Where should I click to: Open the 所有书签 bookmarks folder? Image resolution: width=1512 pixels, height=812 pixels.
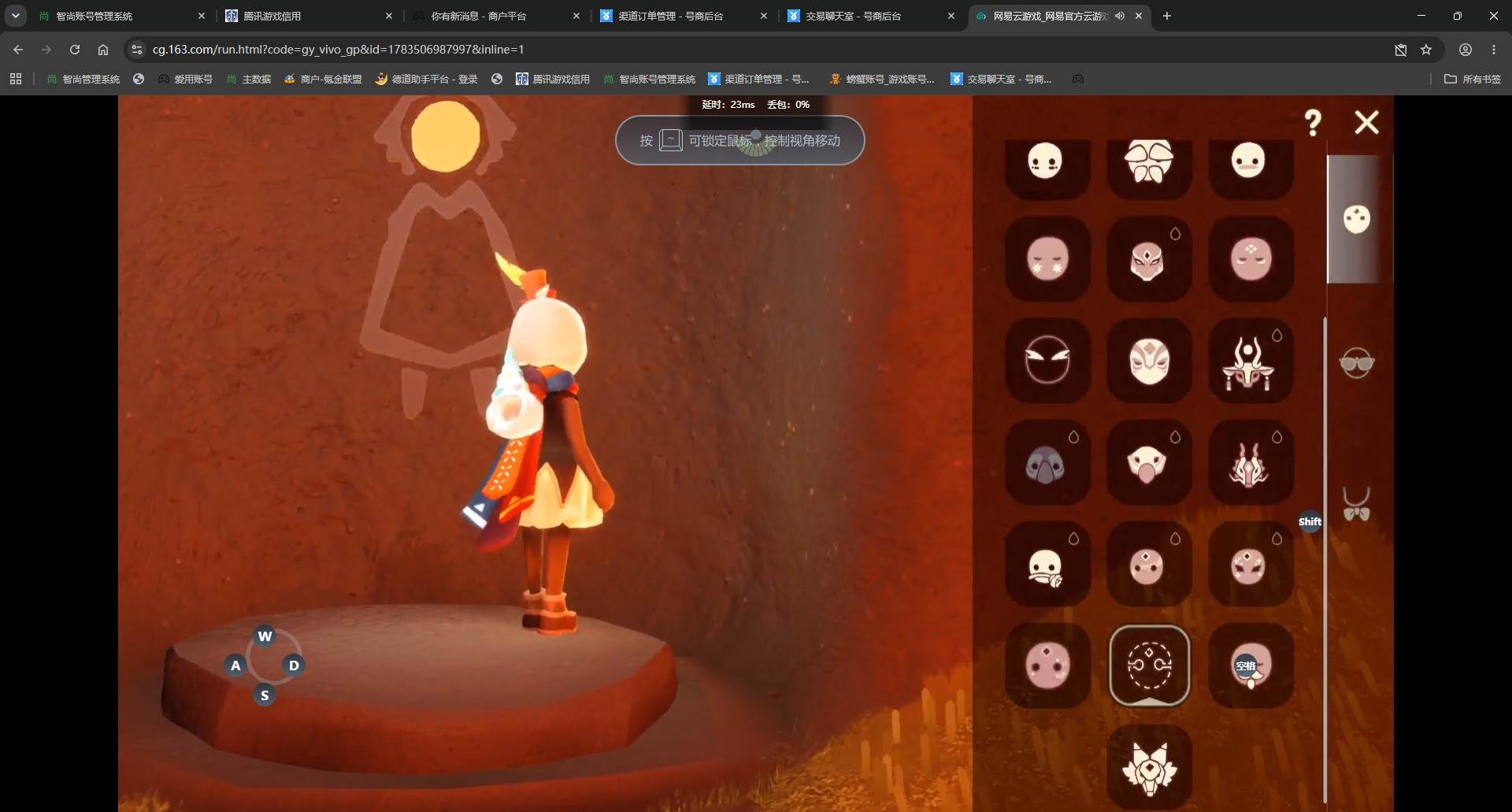pyautogui.click(x=1473, y=79)
